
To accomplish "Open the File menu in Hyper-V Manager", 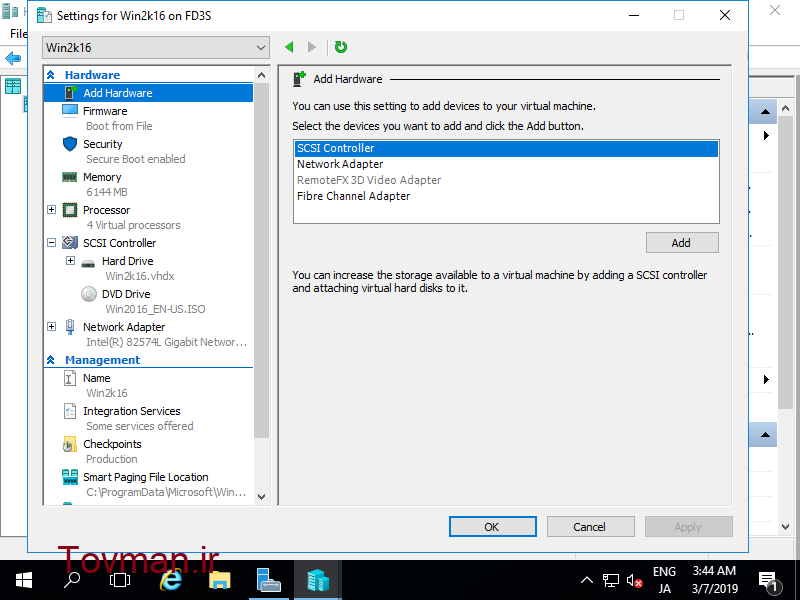I will (18, 34).
